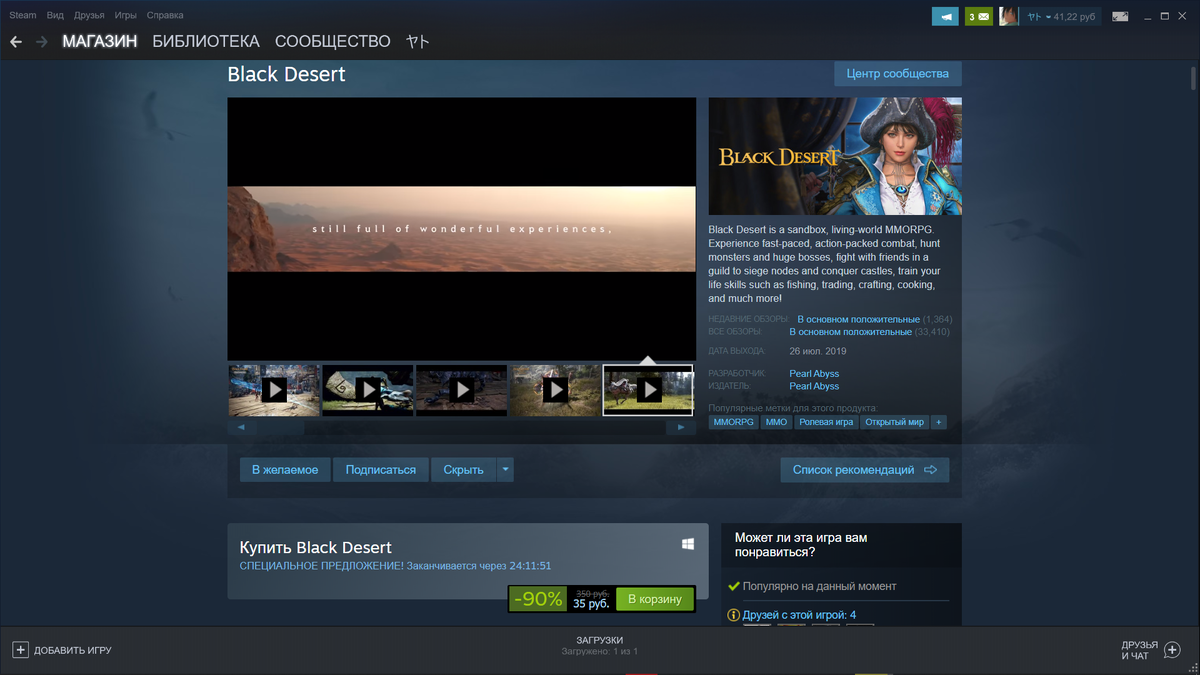Image resolution: width=1200 pixels, height=675 pixels.
Task: Add more tags with the plus button
Action: (x=938, y=422)
